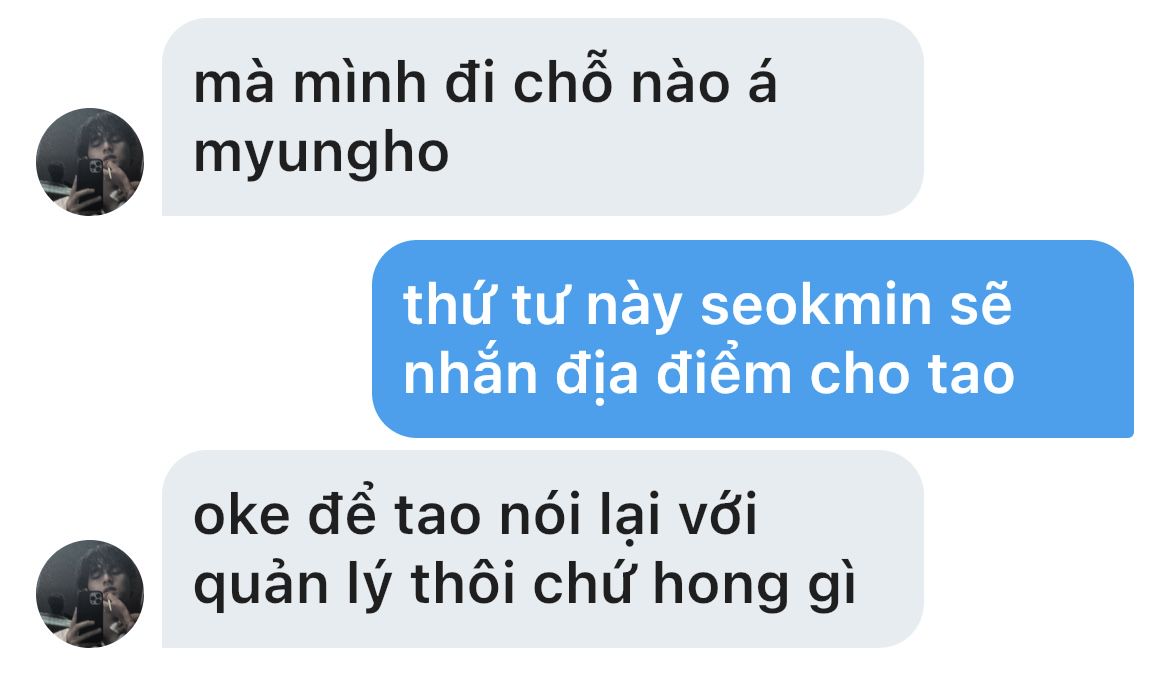Viewport: 1170px width, 674px height.
Task: Select the gray bubble "mà mình đi chỗ nào á myungho"
Action: tap(542, 117)
